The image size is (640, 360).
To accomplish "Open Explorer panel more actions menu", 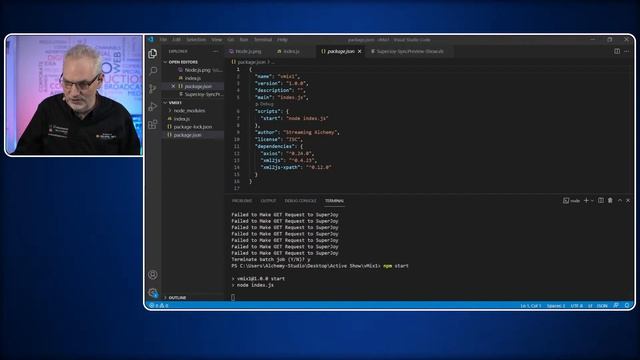I will tap(215, 51).
